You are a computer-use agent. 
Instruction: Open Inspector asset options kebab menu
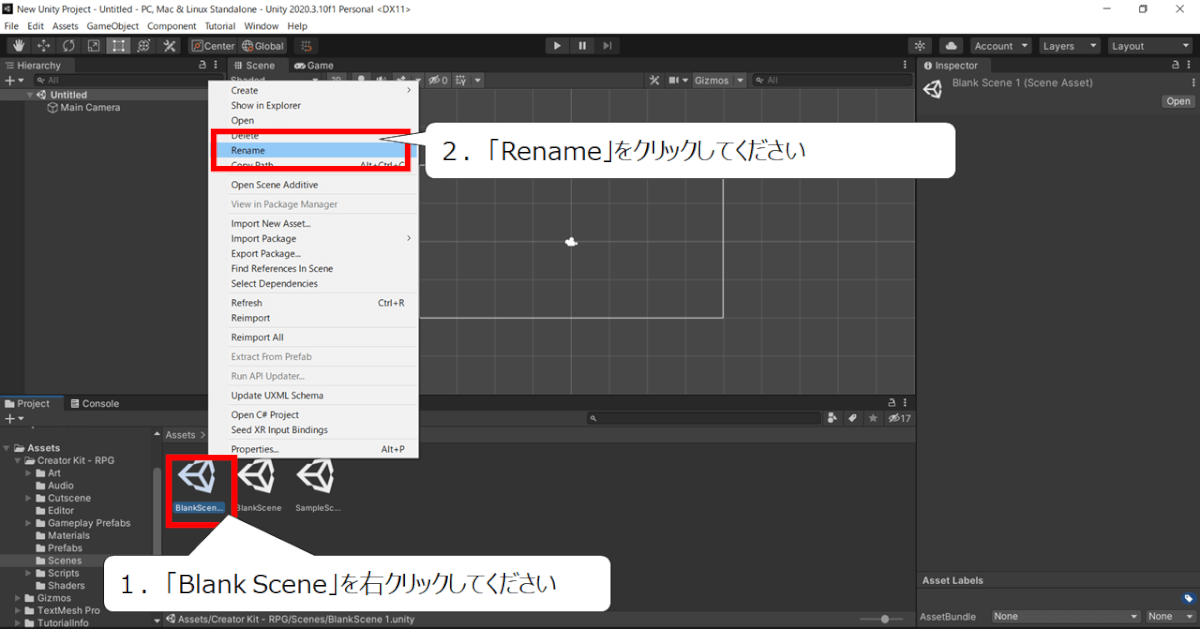(1193, 83)
